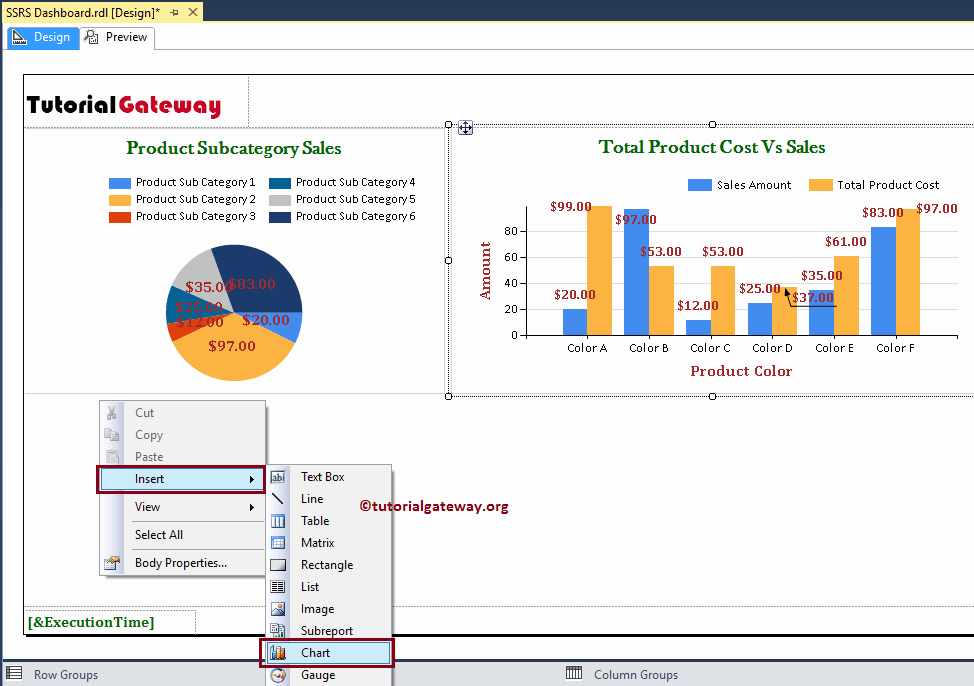Click the List report item icon

click(x=278, y=587)
